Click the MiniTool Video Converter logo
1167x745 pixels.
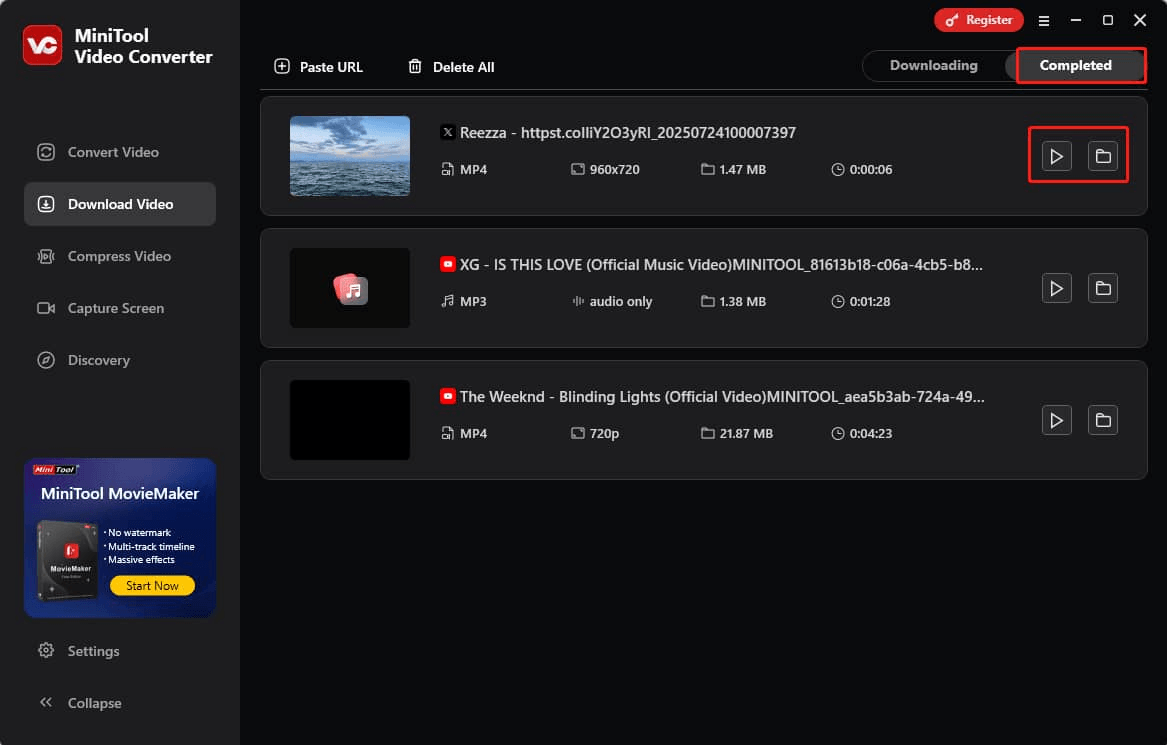[x=42, y=45]
